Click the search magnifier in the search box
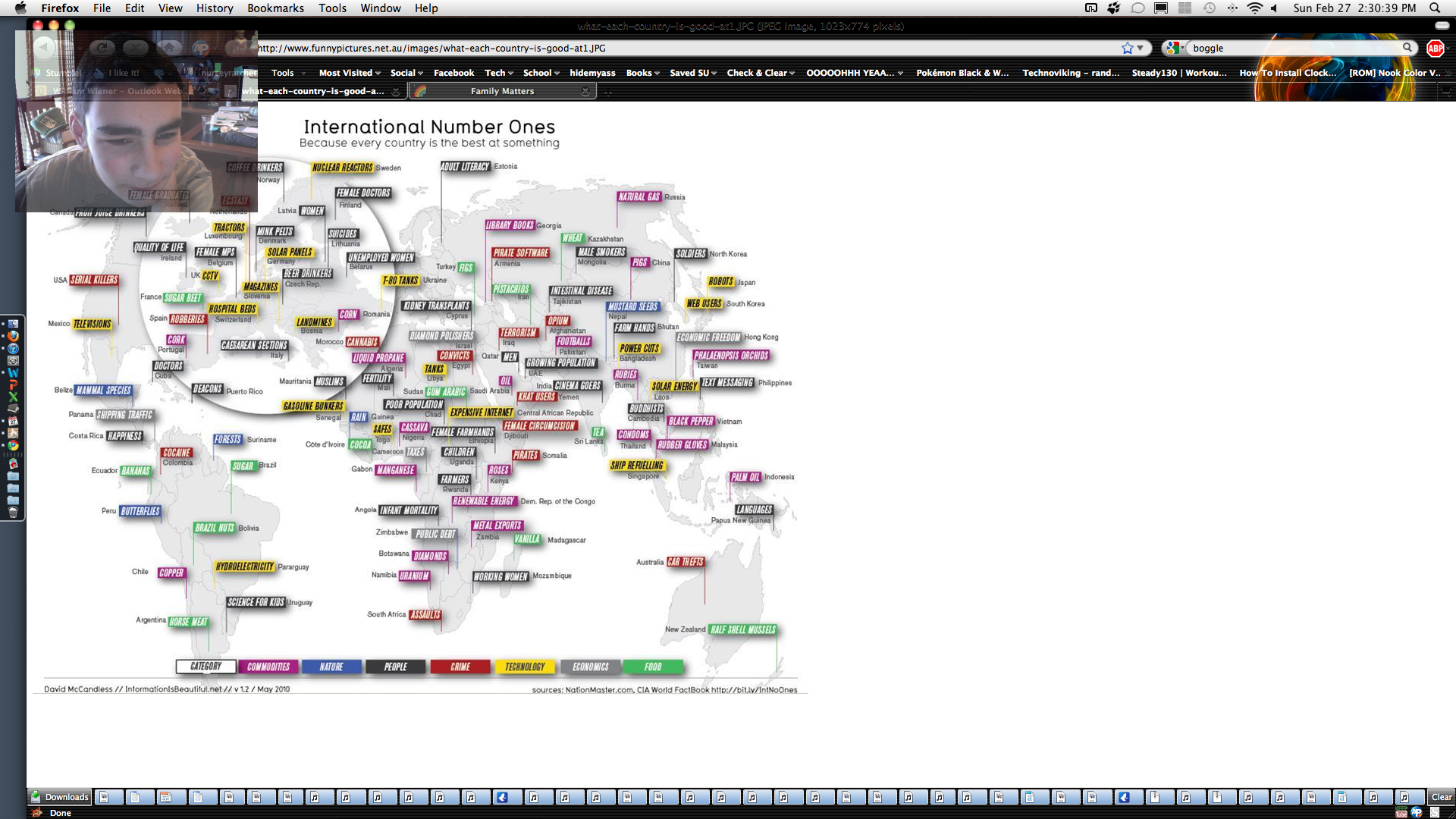The image size is (1456, 819). [x=1407, y=48]
